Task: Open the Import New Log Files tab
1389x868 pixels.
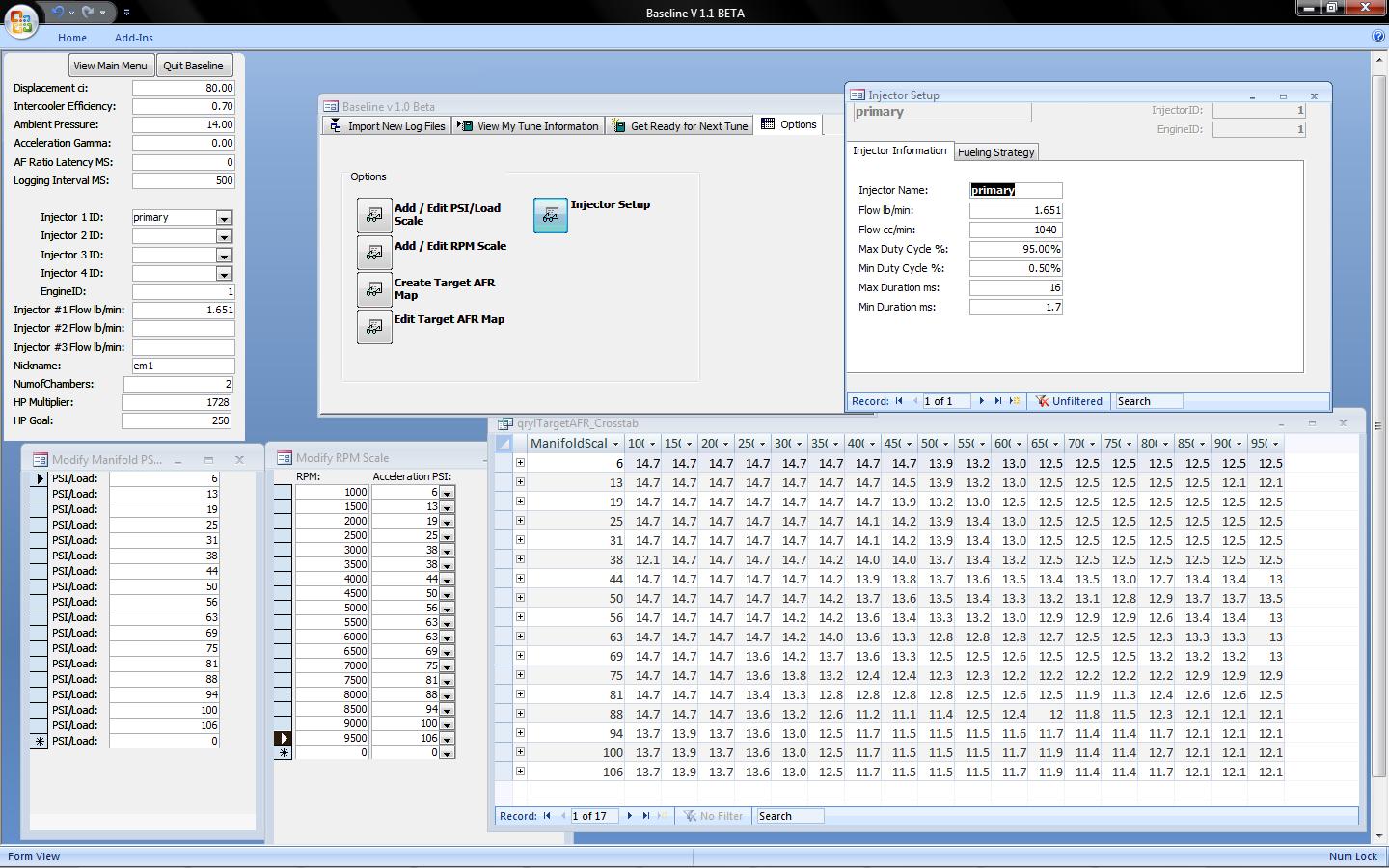Action: click(387, 126)
